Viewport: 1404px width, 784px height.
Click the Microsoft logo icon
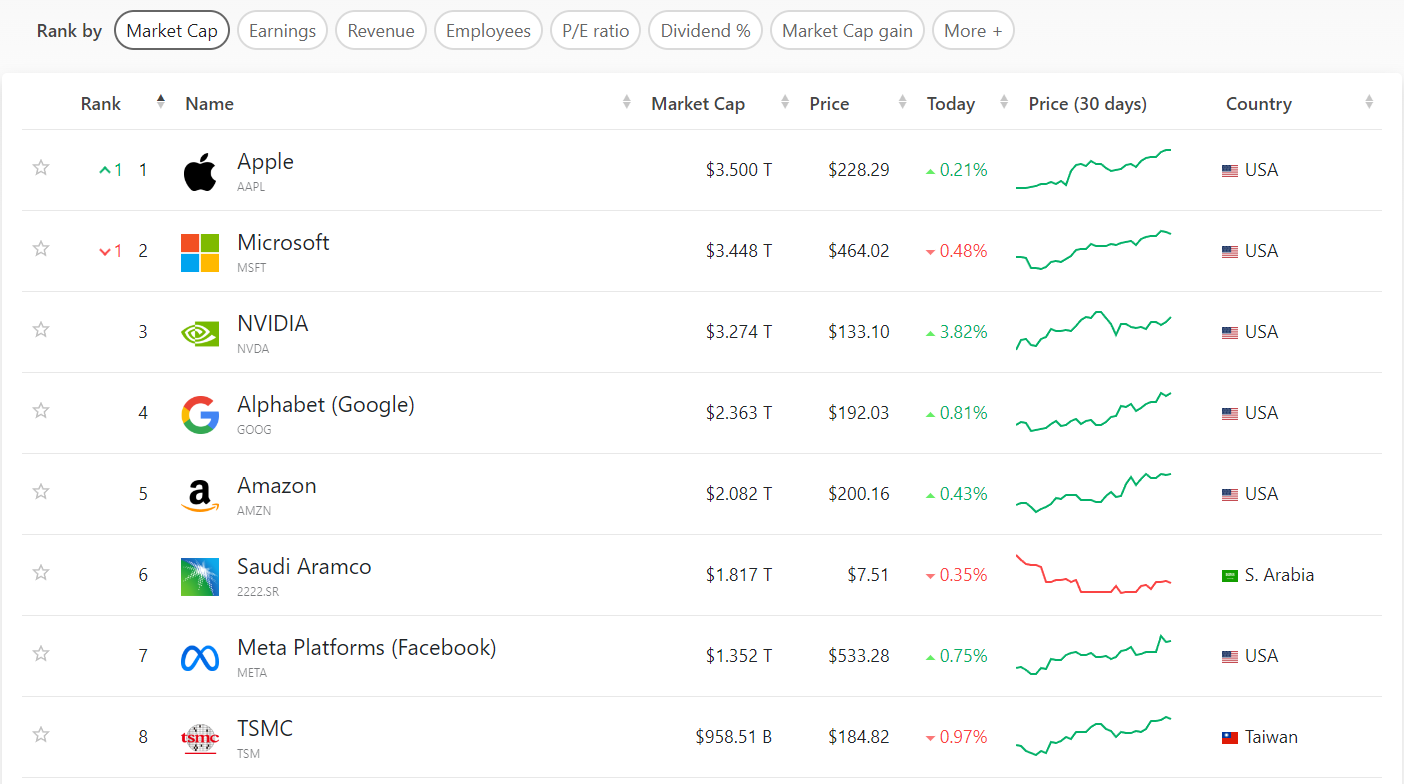[200, 253]
